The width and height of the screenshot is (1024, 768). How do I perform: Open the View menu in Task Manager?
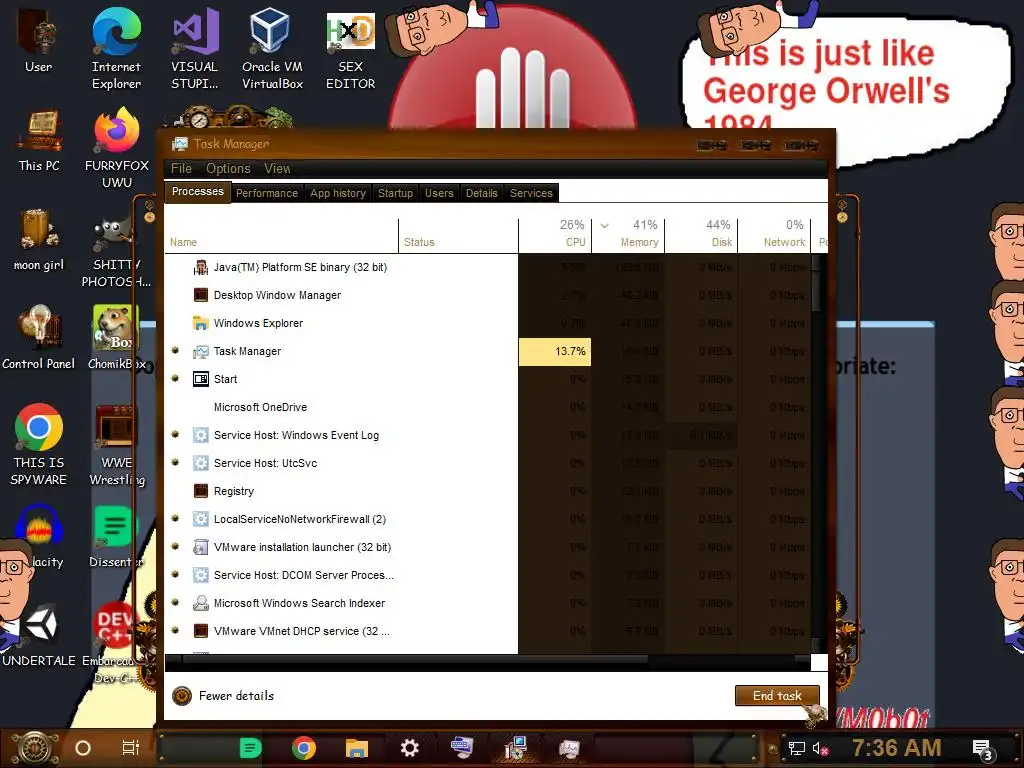(x=277, y=168)
